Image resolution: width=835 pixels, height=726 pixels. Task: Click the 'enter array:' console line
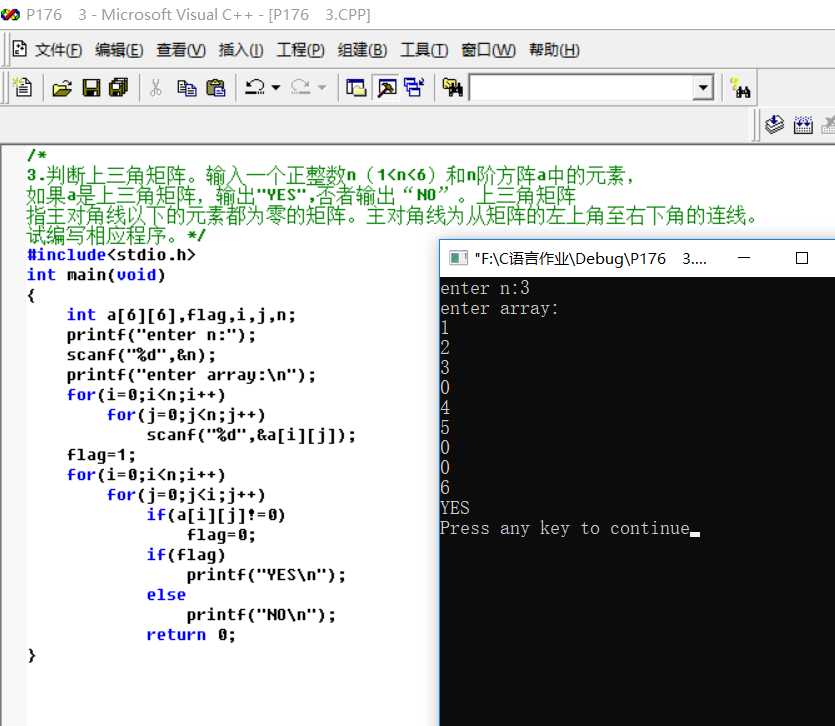499,308
